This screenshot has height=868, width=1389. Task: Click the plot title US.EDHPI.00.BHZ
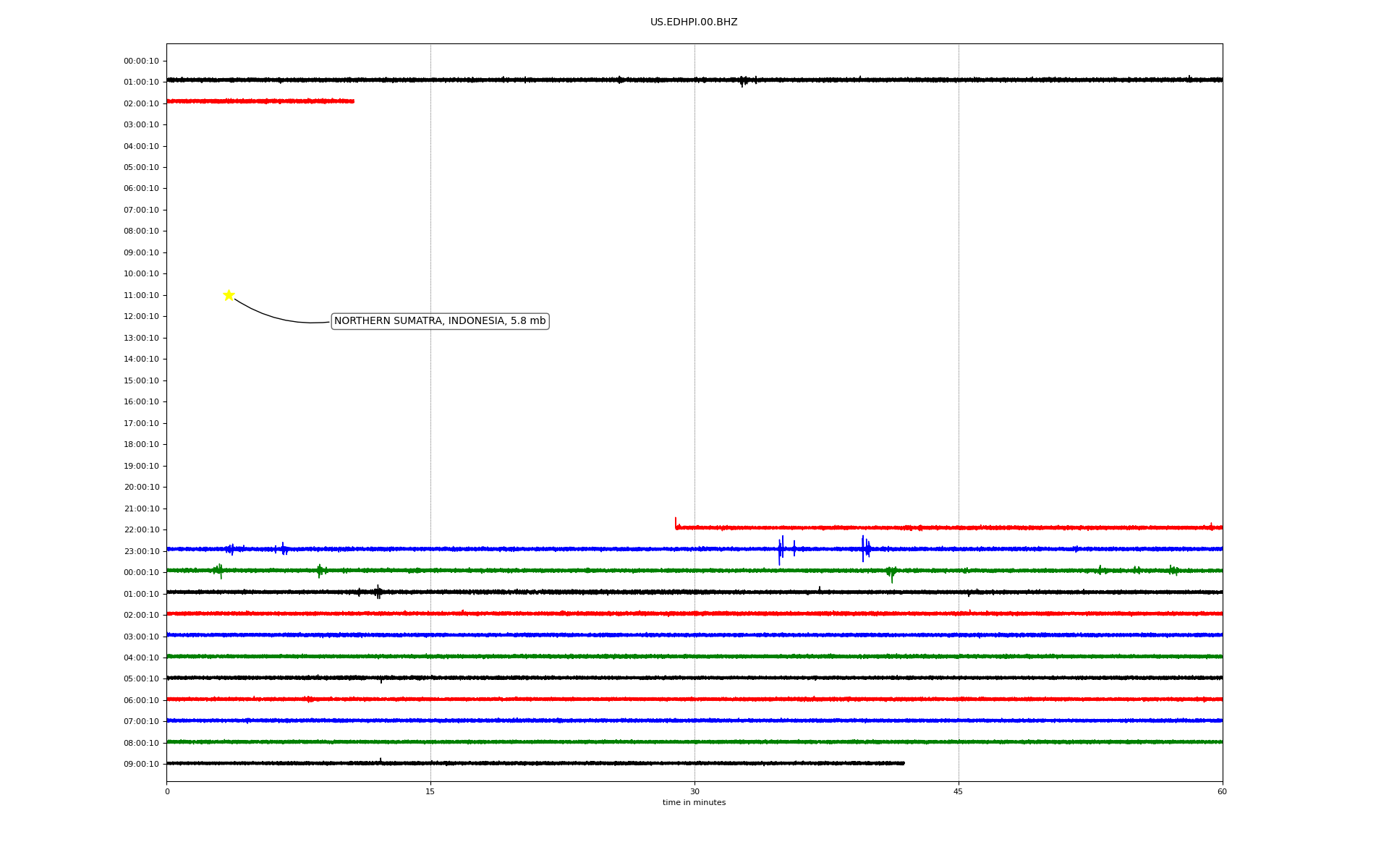[x=693, y=22]
